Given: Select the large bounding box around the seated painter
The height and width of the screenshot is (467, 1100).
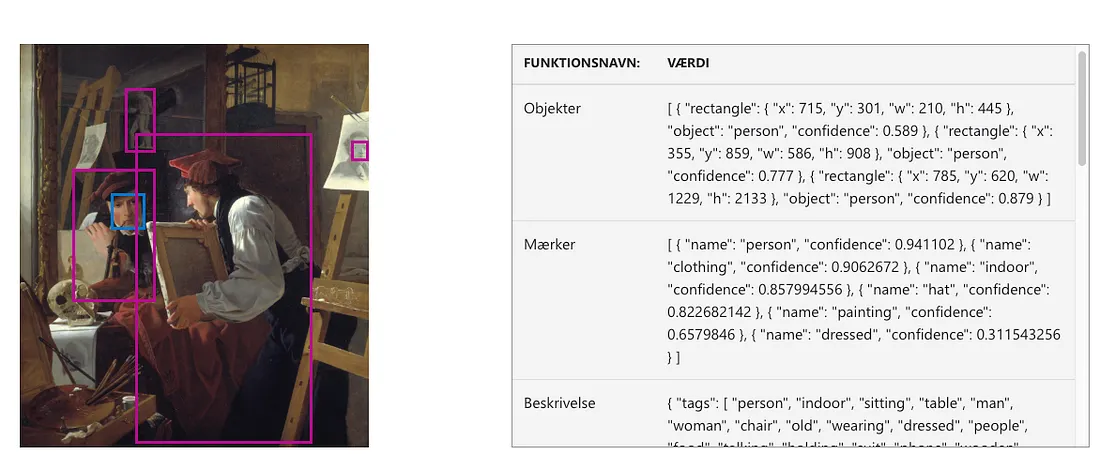Looking at the screenshot, I should point(224,288).
